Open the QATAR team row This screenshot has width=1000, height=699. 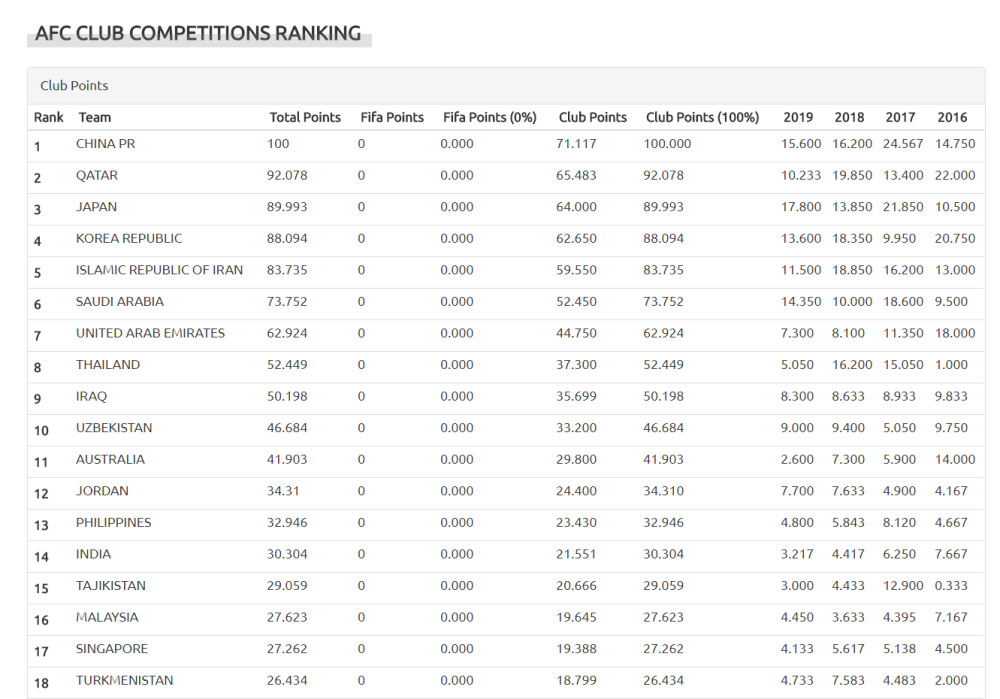[x=97, y=176]
